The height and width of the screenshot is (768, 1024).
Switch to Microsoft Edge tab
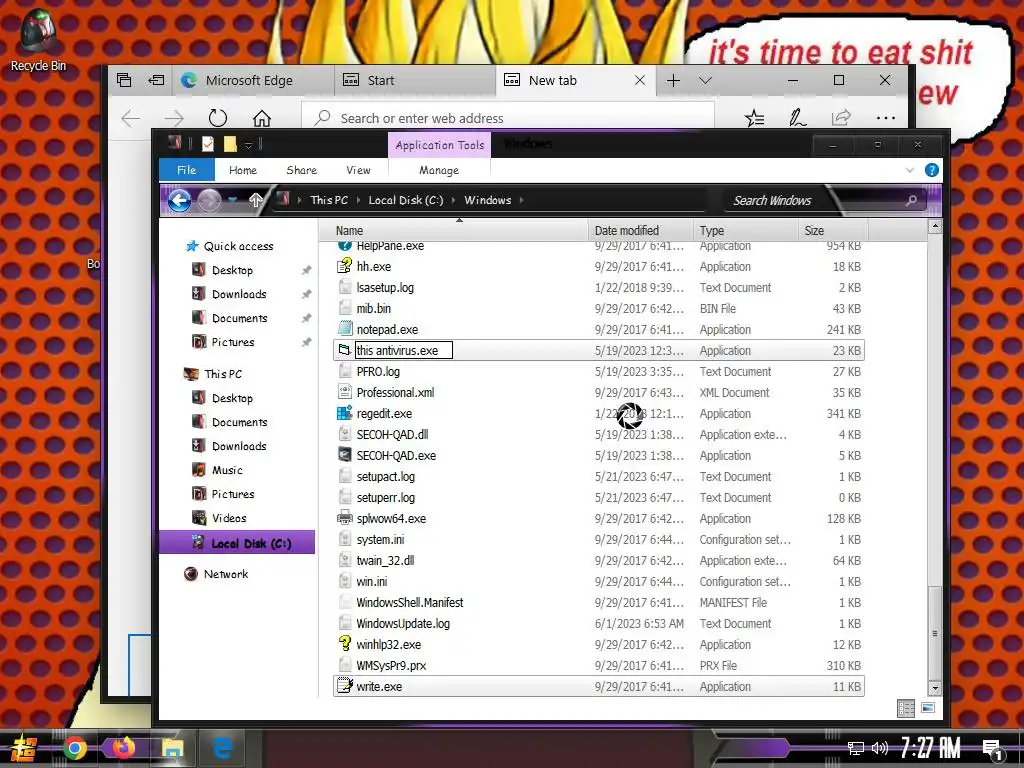[253, 80]
